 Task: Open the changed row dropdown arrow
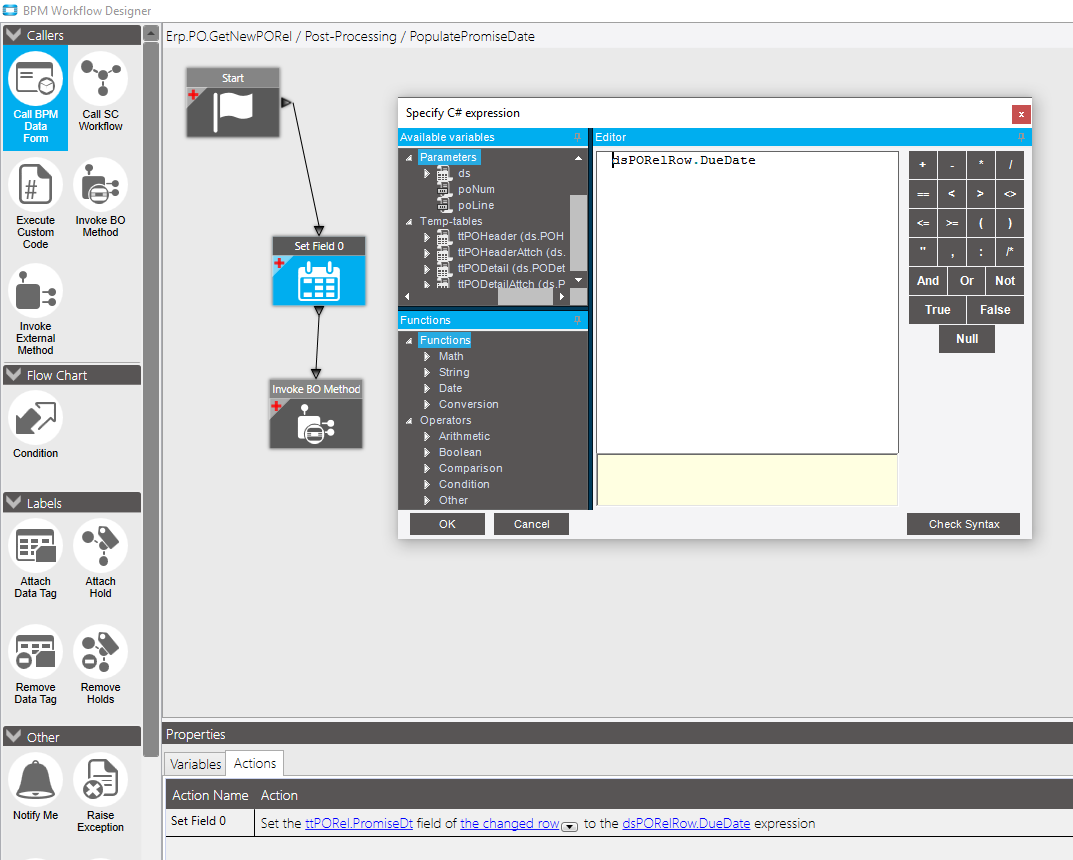click(570, 826)
